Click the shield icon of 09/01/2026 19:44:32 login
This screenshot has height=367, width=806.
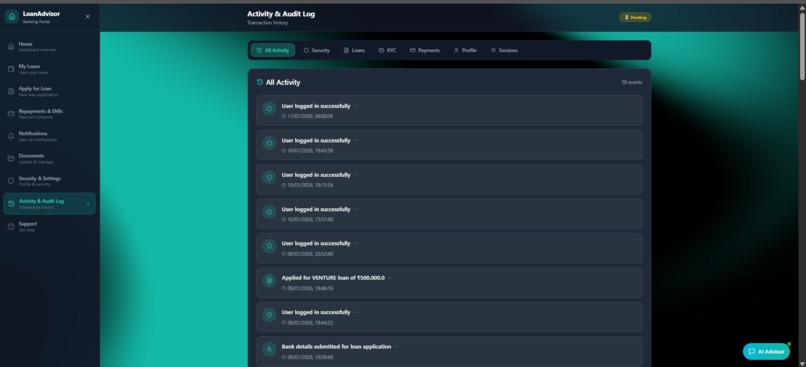(x=269, y=315)
